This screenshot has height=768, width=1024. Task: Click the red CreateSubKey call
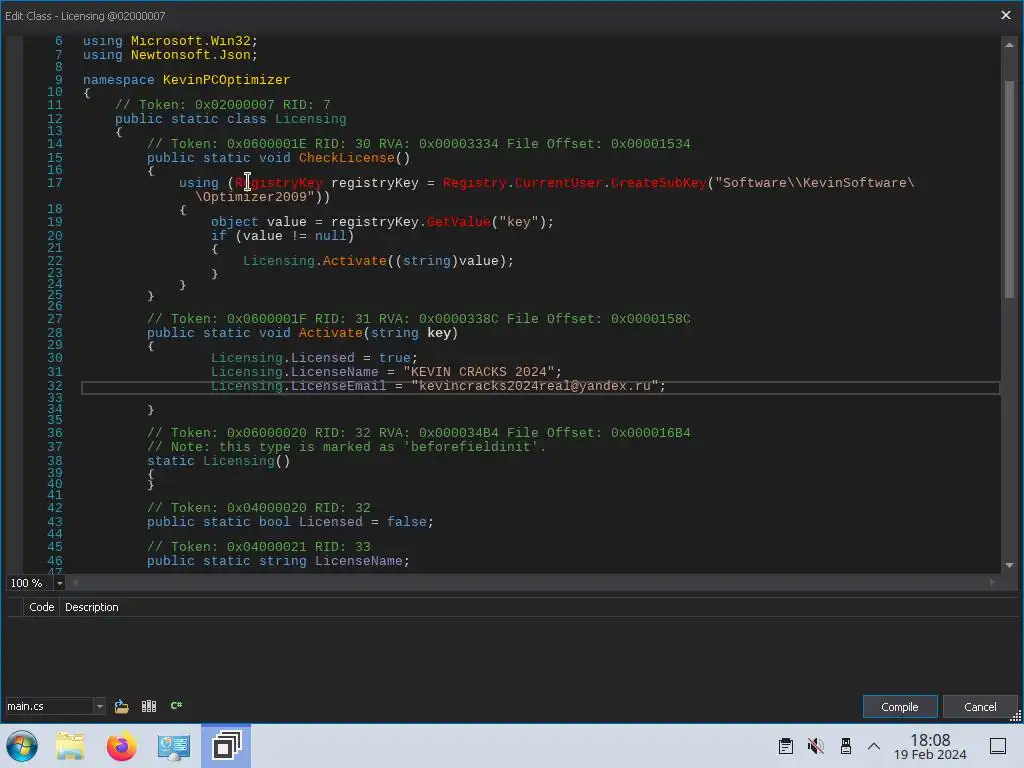pos(659,183)
